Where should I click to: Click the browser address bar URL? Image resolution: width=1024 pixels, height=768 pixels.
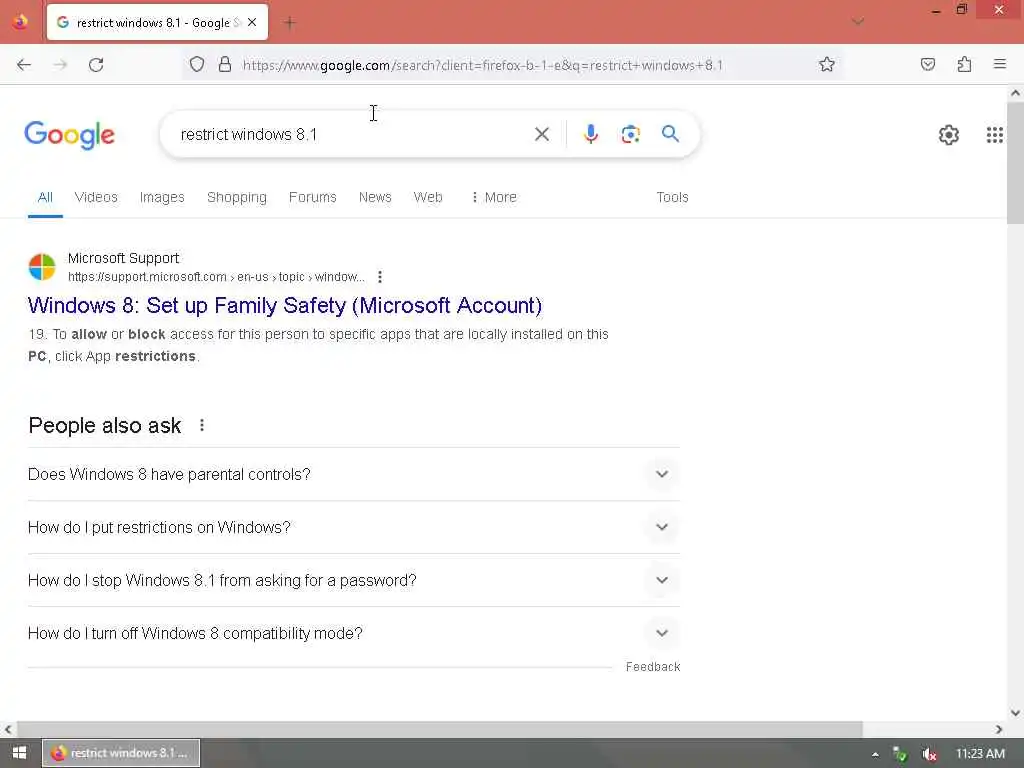[483, 65]
